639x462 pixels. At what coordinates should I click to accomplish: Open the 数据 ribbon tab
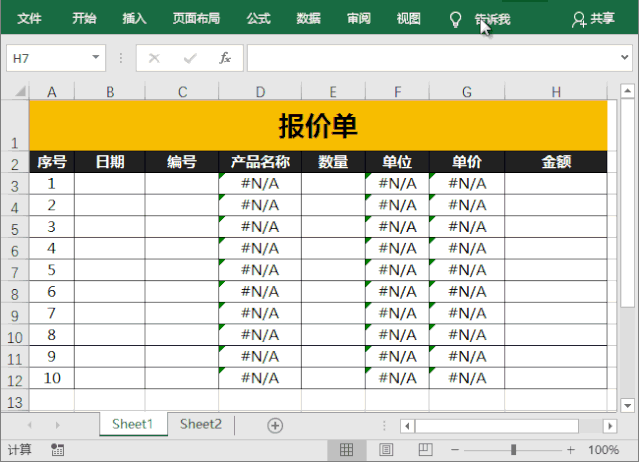pyautogui.click(x=308, y=19)
